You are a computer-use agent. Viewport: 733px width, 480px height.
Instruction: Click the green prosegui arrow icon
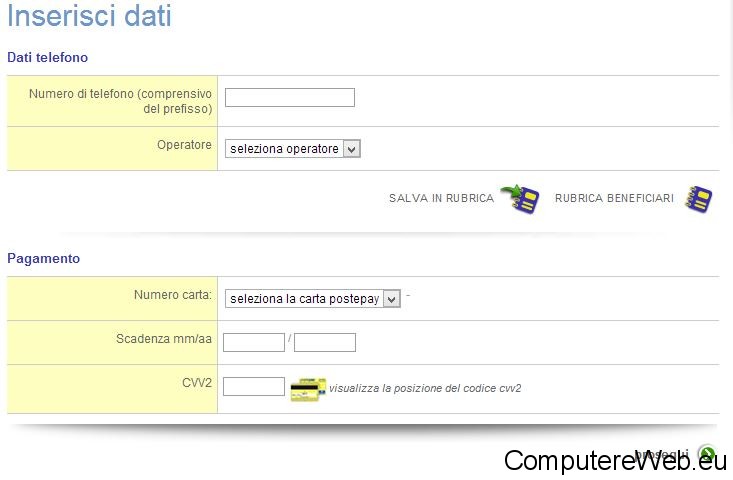pos(707,454)
